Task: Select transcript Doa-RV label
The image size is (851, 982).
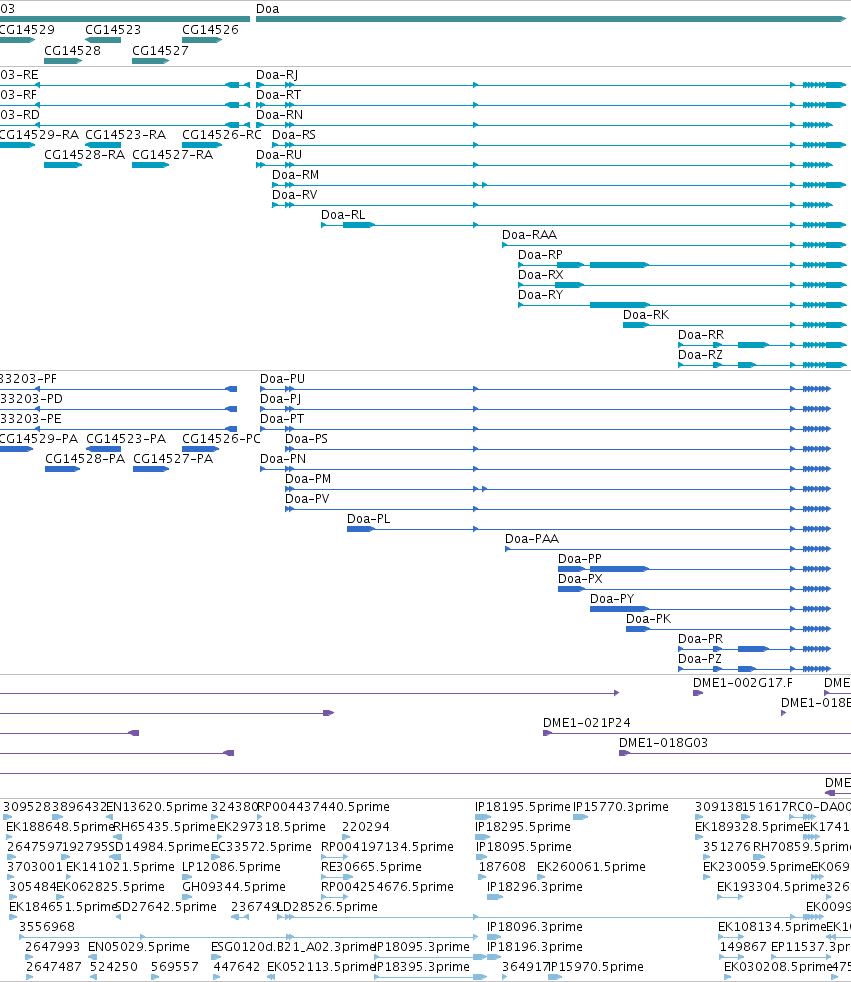Action: 294,195
